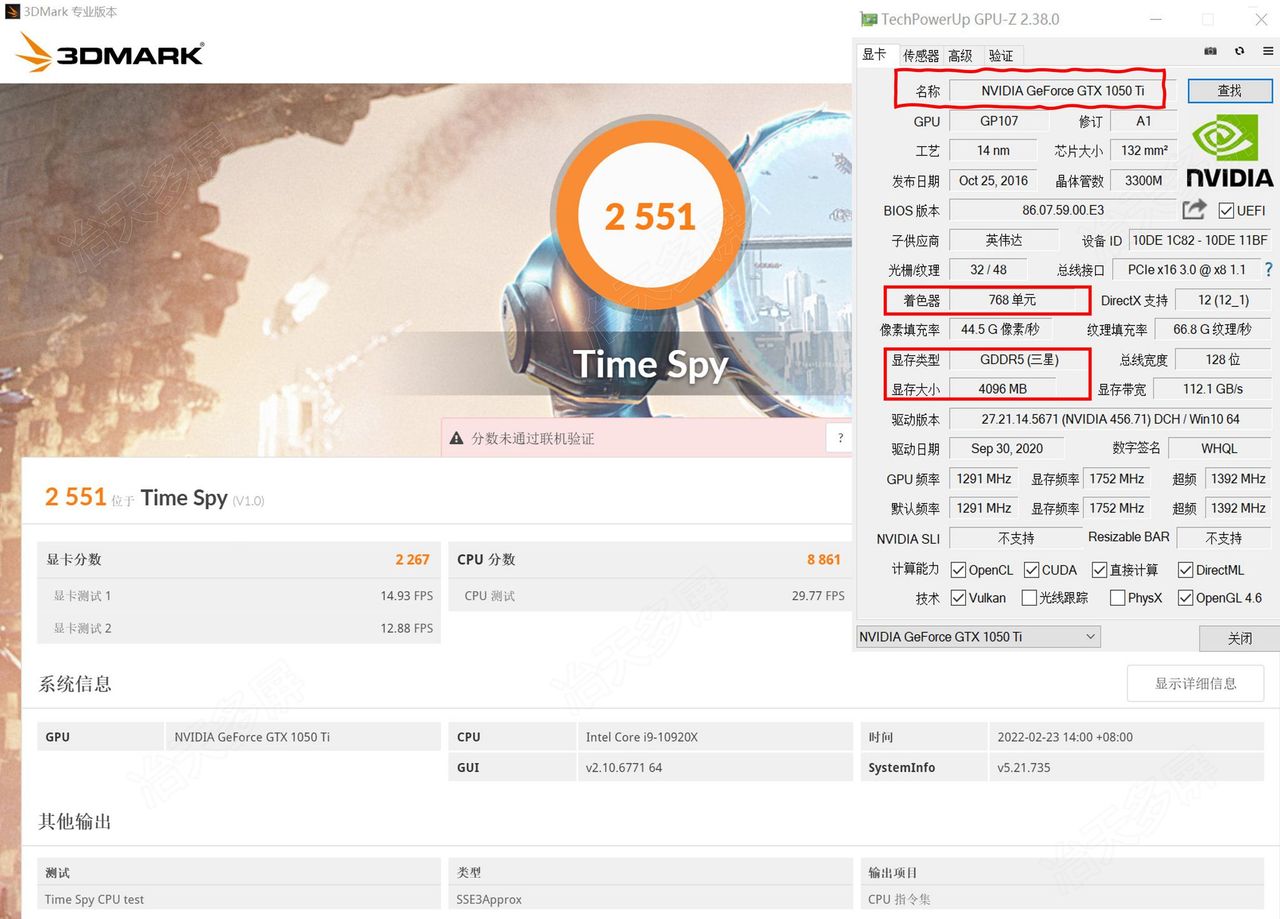The width and height of the screenshot is (1280, 919).
Task: Toggle the PhysX checkbox
Action: tap(1117, 598)
